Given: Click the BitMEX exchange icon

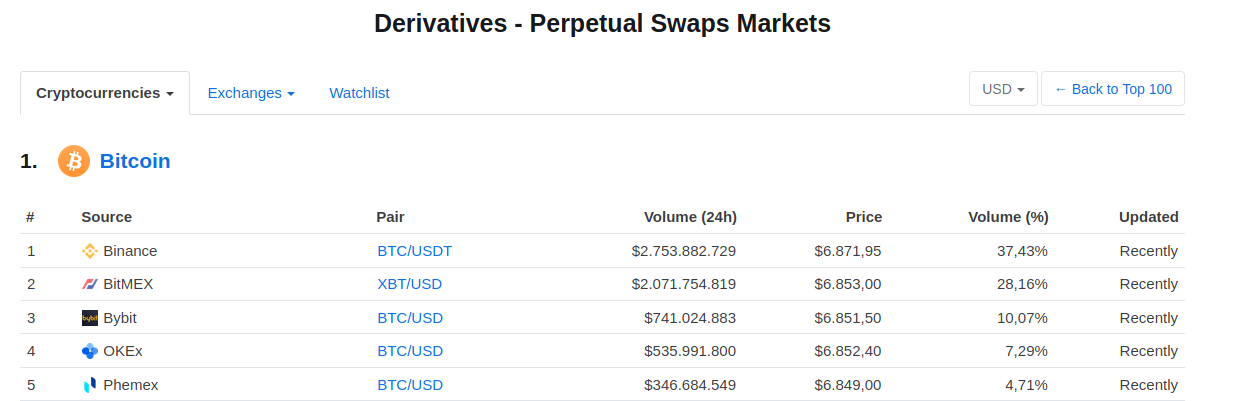Looking at the screenshot, I should click(x=90, y=284).
